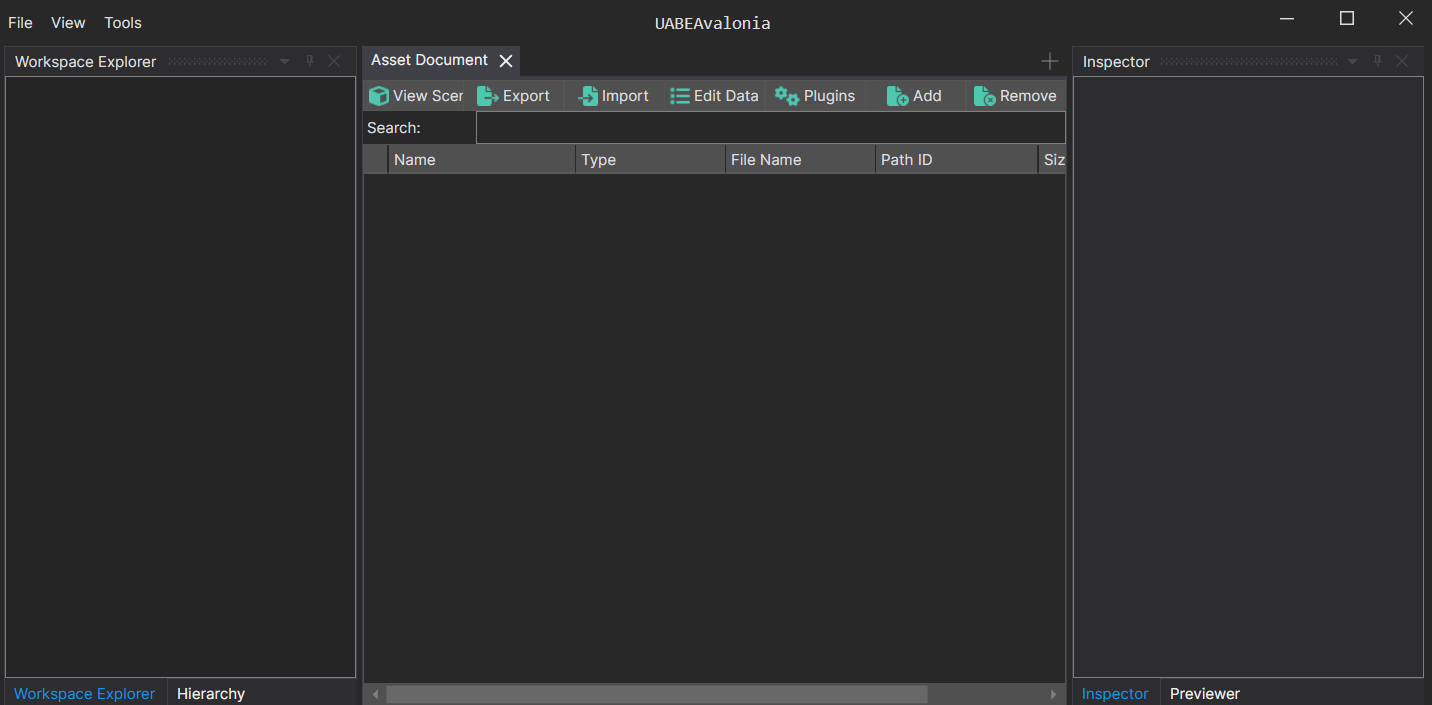1432x705 pixels.
Task: Close the Asset Document tab
Action: [x=506, y=61]
